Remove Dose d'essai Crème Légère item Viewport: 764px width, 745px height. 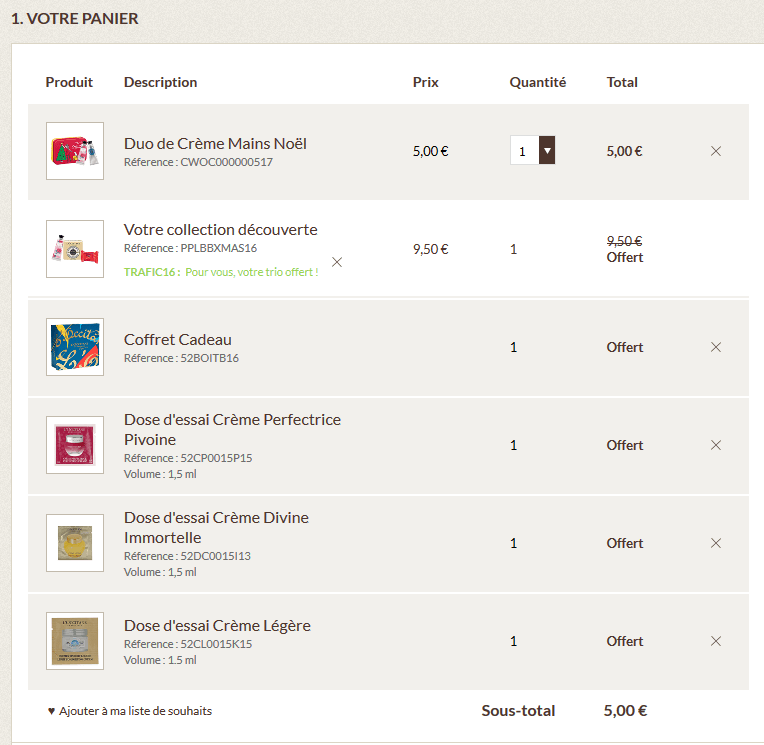point(716,641)
